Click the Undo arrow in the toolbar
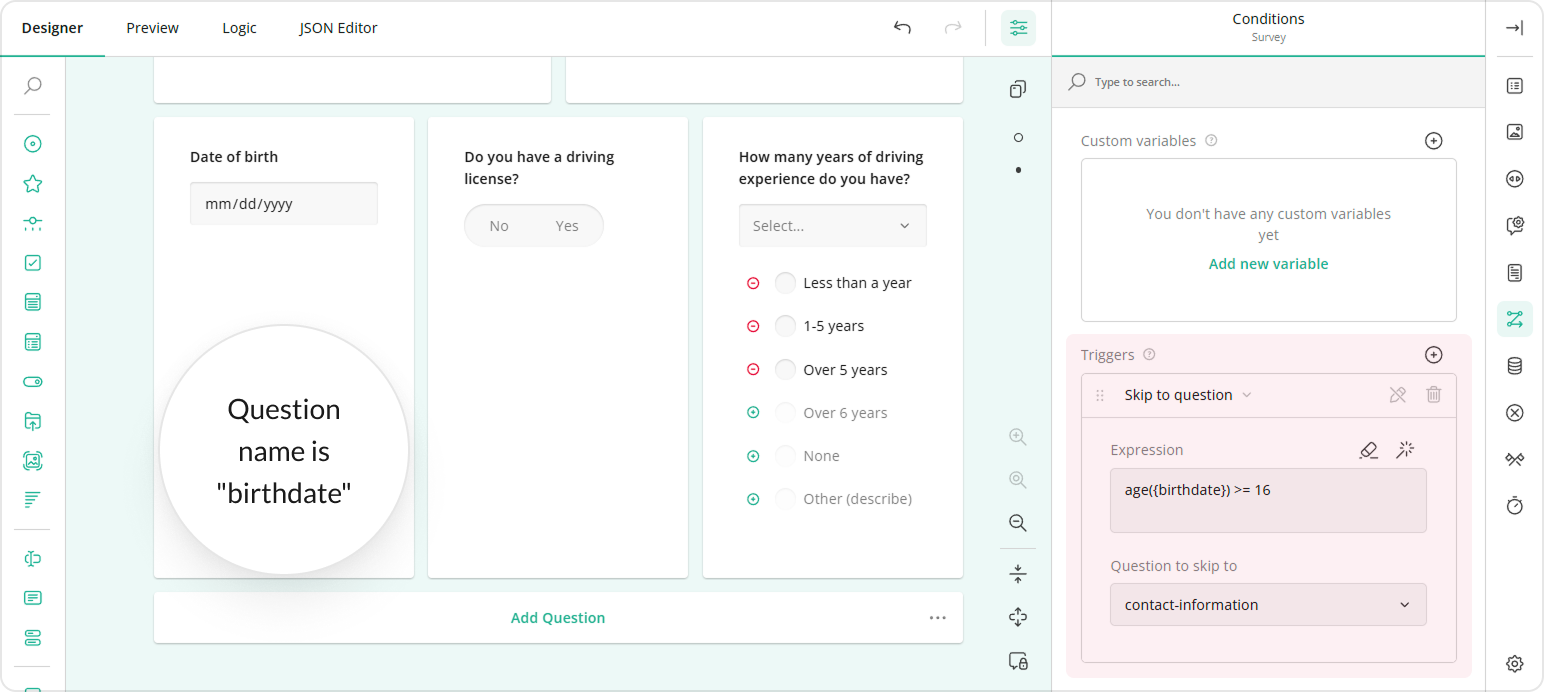The height and width of the screenshot is (692, 1544). (902, 28)
